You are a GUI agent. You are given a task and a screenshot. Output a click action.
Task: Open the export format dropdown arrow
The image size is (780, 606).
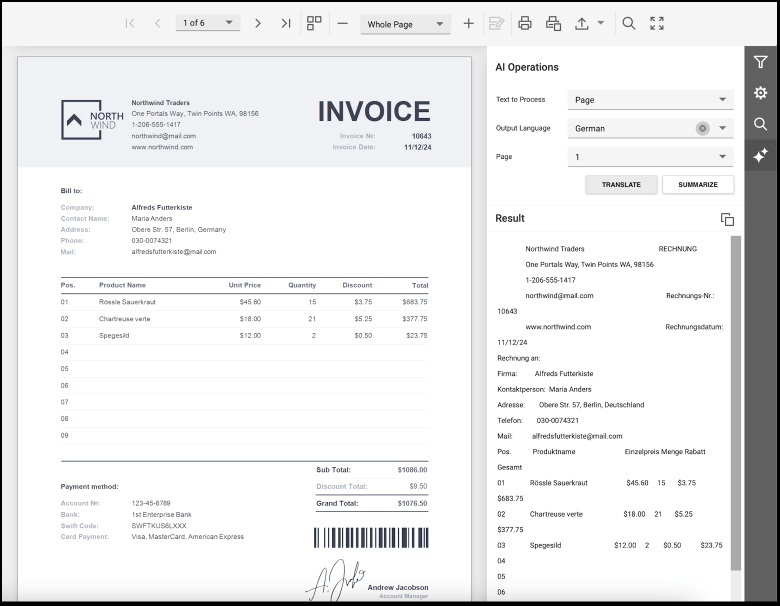[600, 23]
